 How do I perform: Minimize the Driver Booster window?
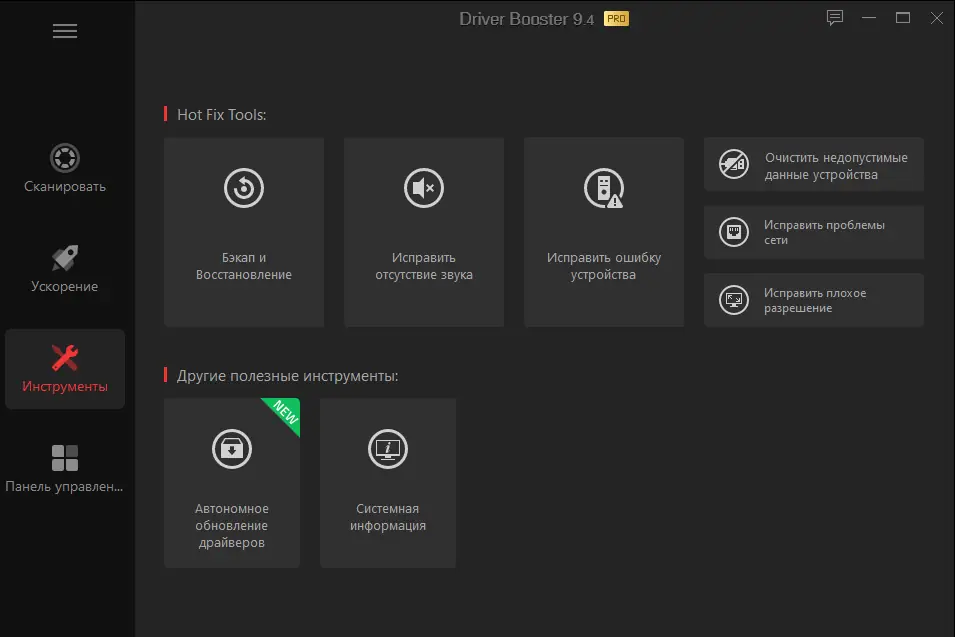pyautogui.click(x=869, y=17)
